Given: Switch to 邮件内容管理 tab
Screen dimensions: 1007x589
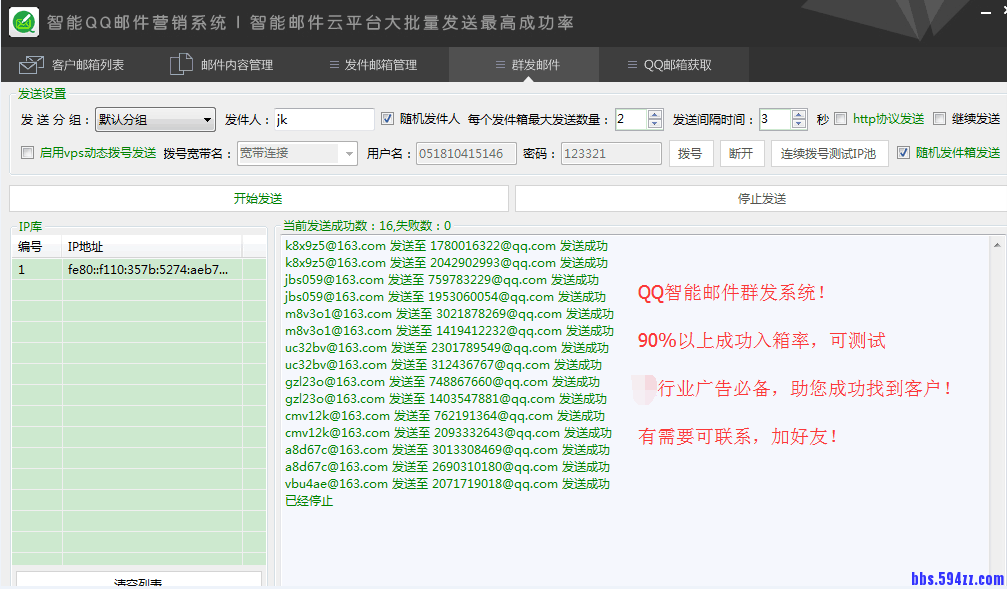Looking at the screenshot, I should point(224,65).
